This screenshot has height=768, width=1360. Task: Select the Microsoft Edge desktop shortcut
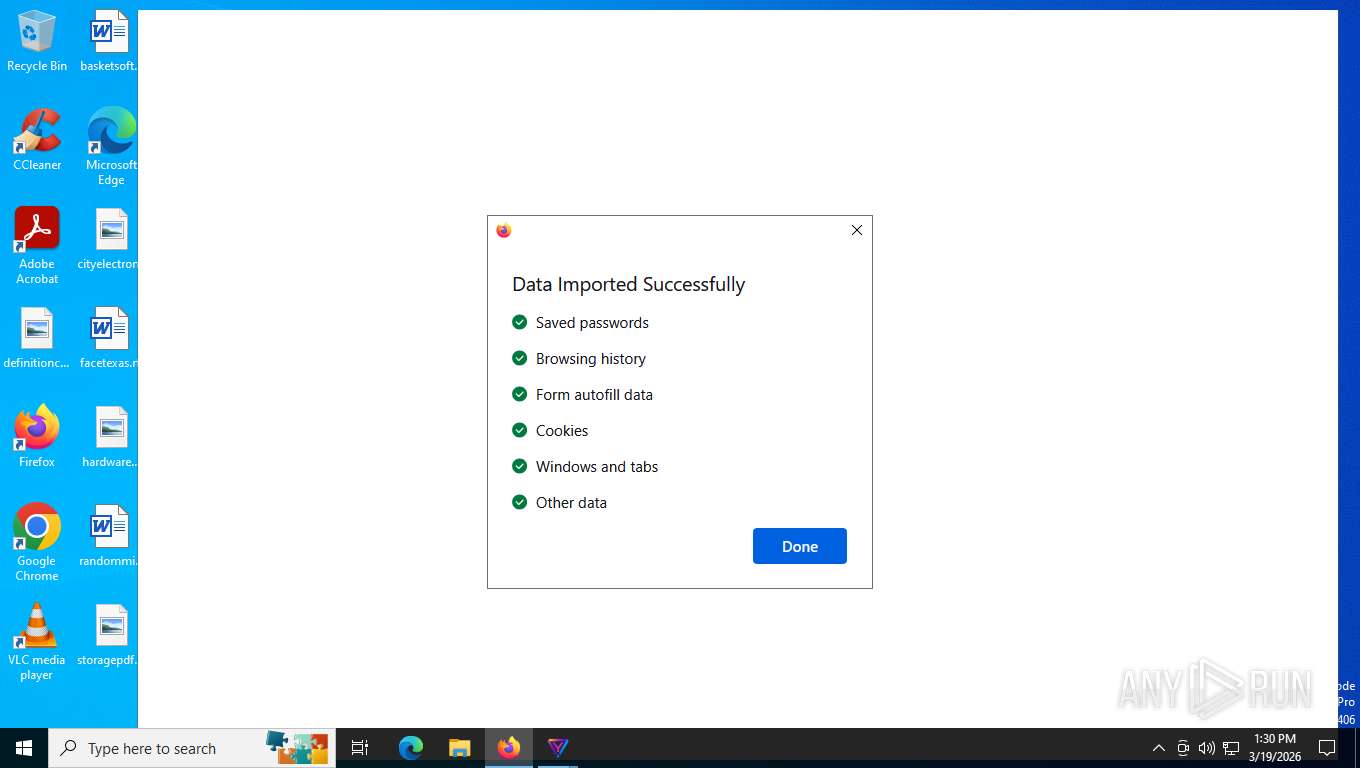pos(111,147)
